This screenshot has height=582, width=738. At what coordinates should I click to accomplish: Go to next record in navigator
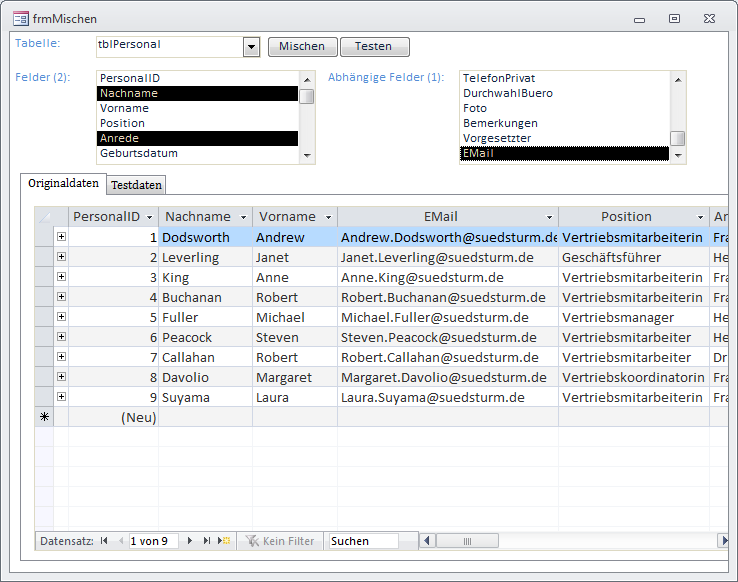pos(190,541)
